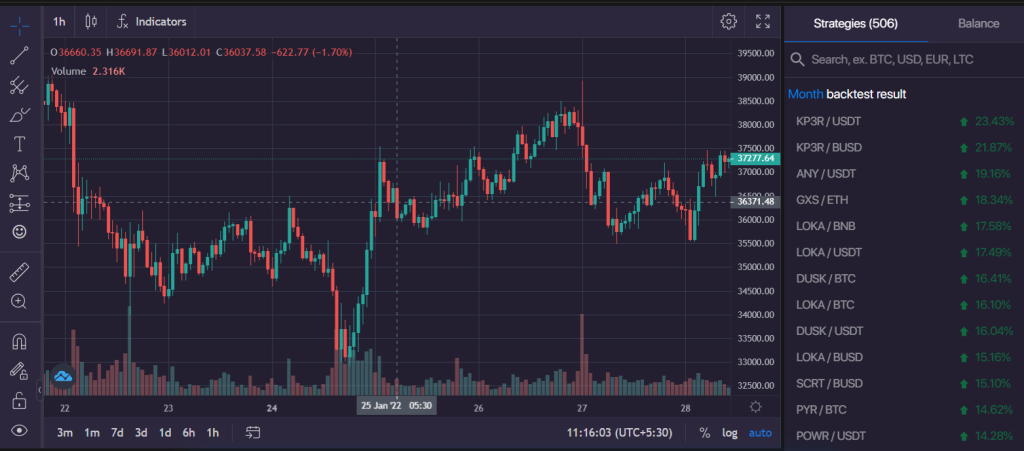The height and width of the screenshot is (451, 1024).
Task: Open the KP3R / USDT strategy
Action: 904,121
